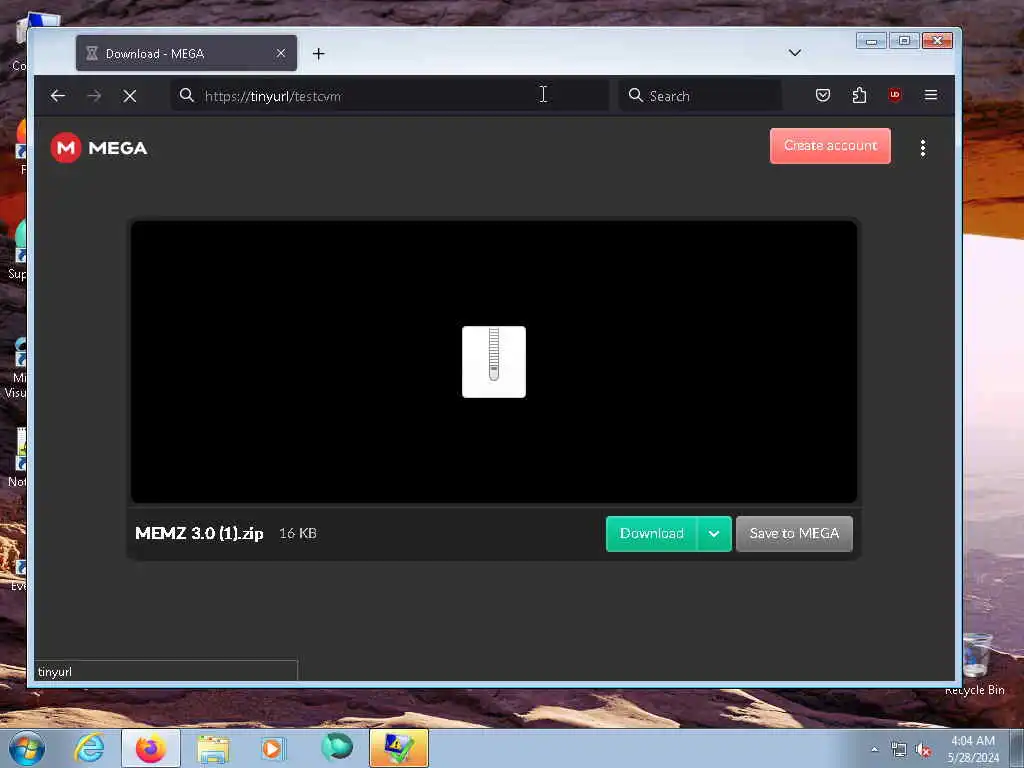
Task: Open the Windows Start menu
Action: (x=27, y=748)
